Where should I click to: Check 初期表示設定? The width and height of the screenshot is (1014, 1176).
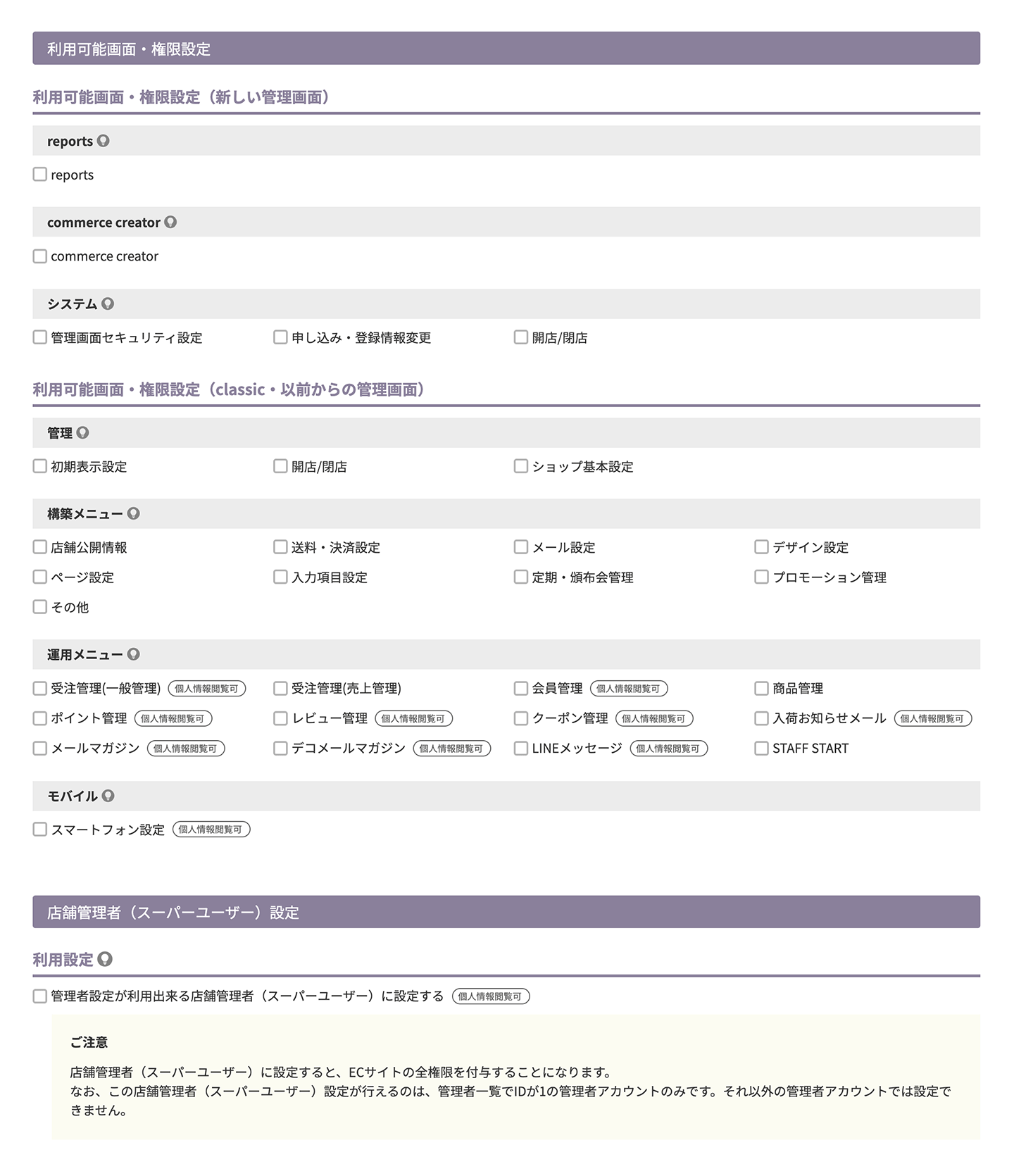tap(40, 466)
